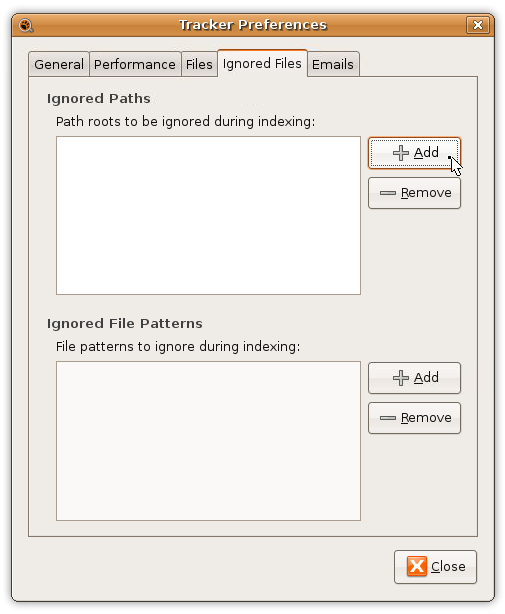Add a new ignored path root

(x=414, y=153)
